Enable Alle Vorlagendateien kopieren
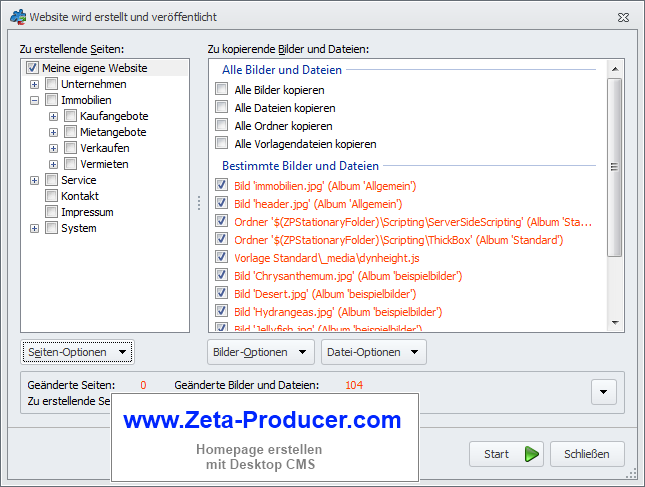The width and height of the screenshot is (645, 487). (222, 143)
